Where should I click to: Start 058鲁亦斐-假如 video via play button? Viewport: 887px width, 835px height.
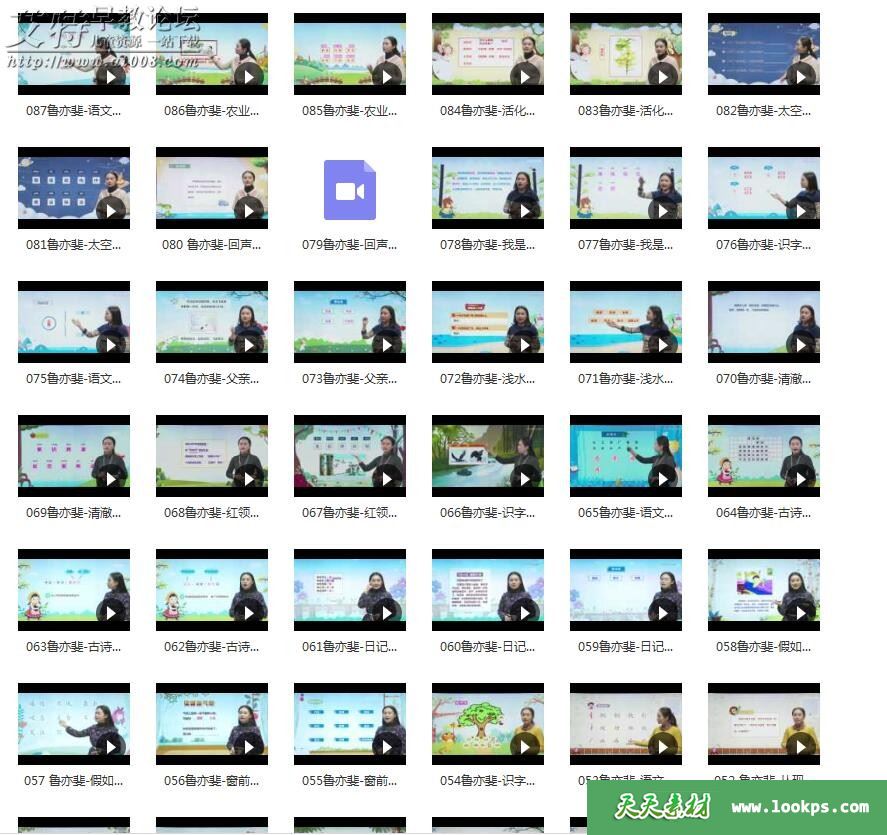(x=800, y=611)
